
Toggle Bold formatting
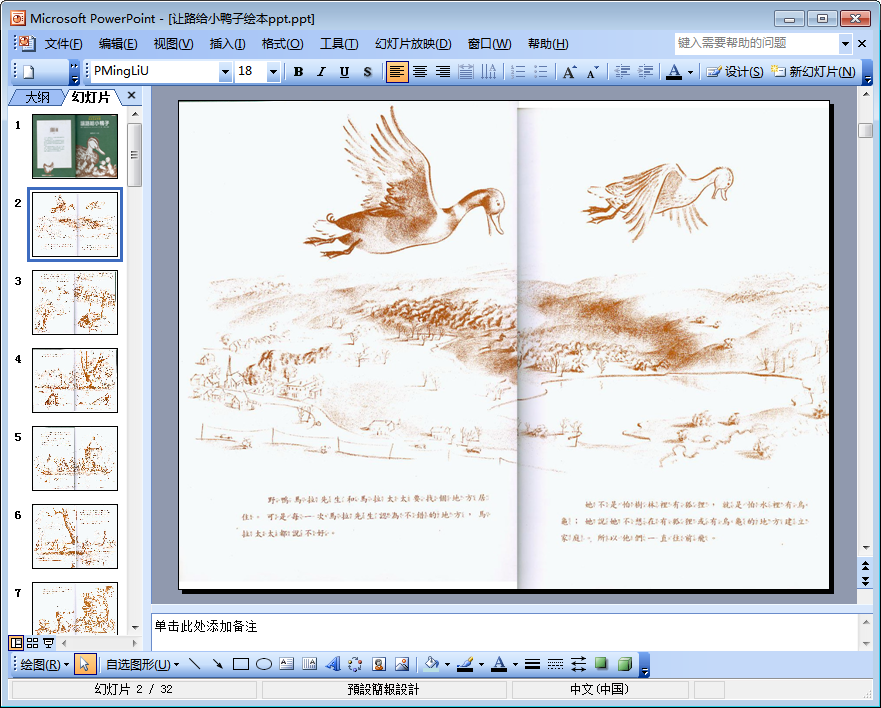[x=298, y=72]
